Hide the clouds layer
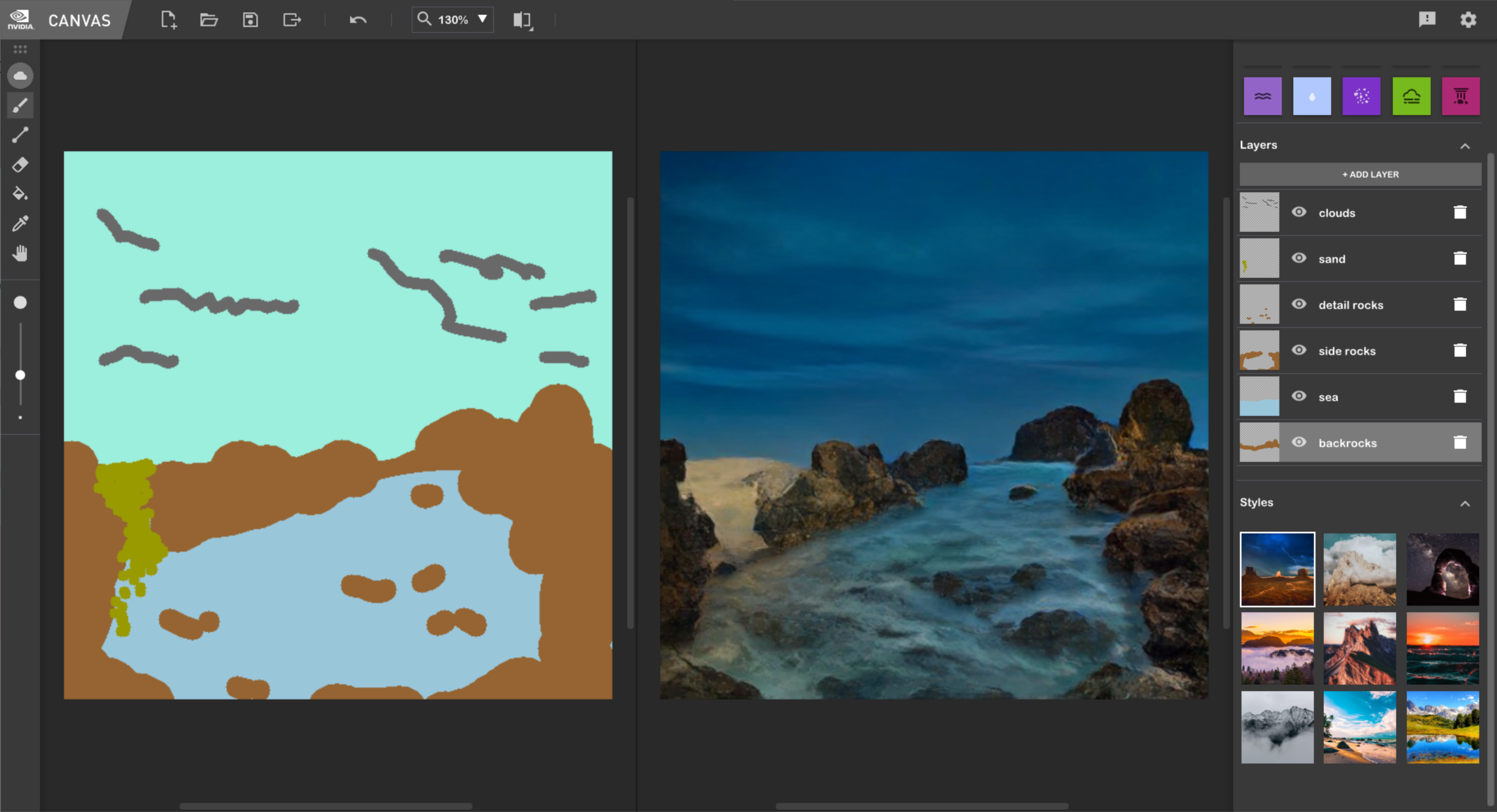 1299,212
